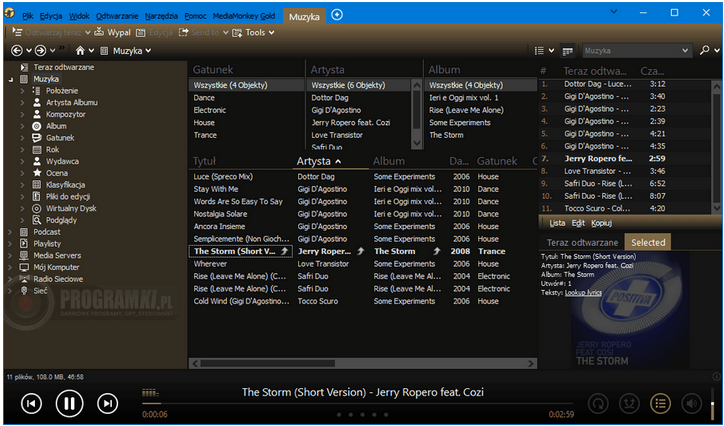Click the Media Servers icon
The width and height of the screenshot is (724, 426).
tap(24, 256)
